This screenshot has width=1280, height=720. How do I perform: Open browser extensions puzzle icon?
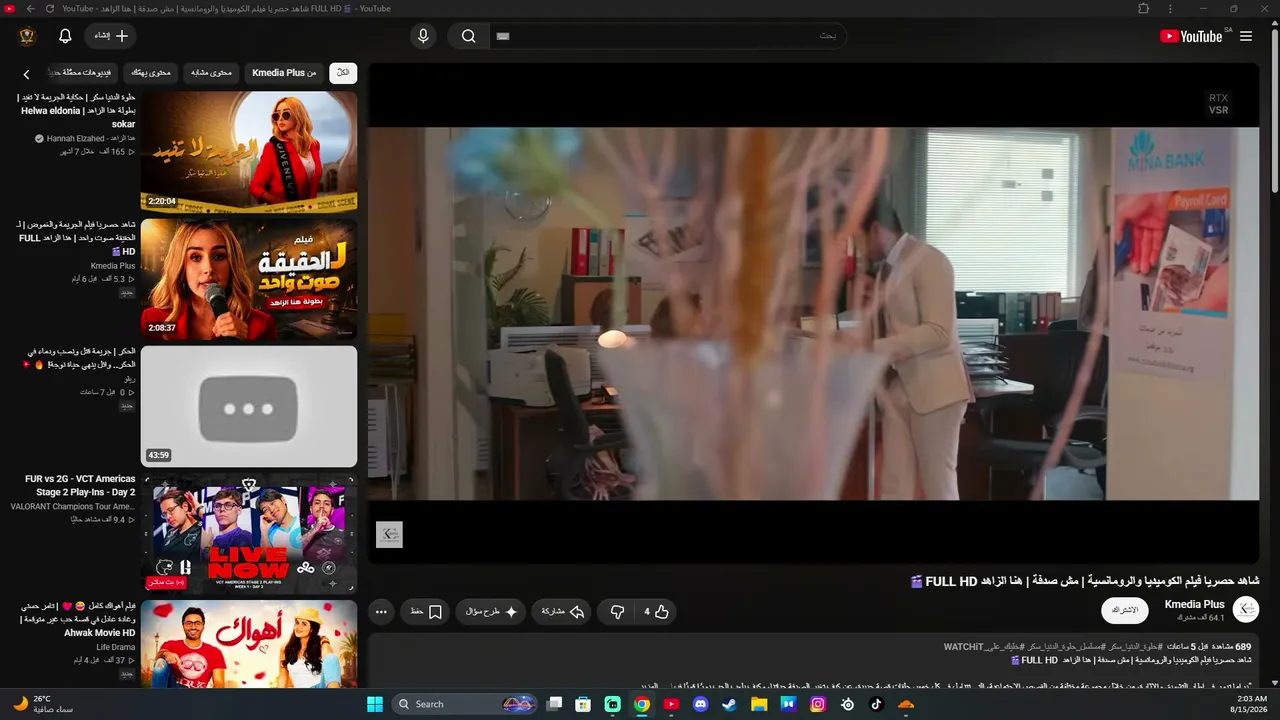(x=1144, y=8)
